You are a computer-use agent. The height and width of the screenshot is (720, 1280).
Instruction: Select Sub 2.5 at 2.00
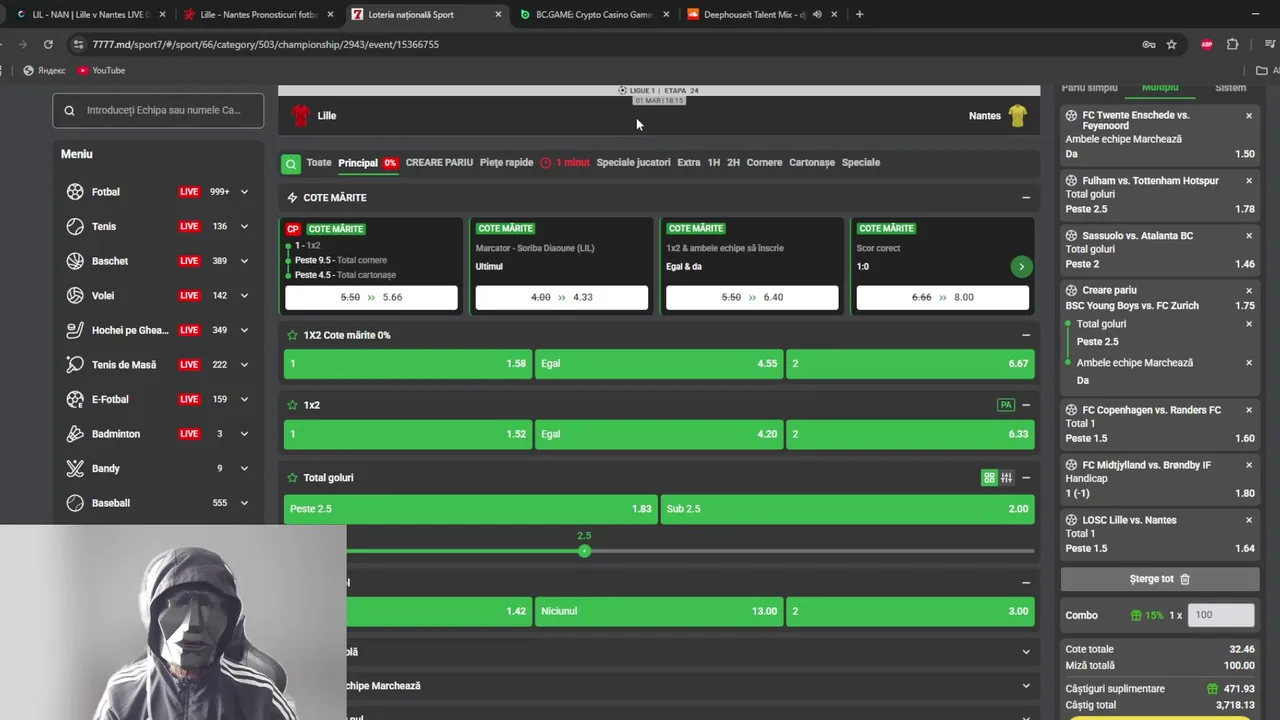[x=848, y=509]
